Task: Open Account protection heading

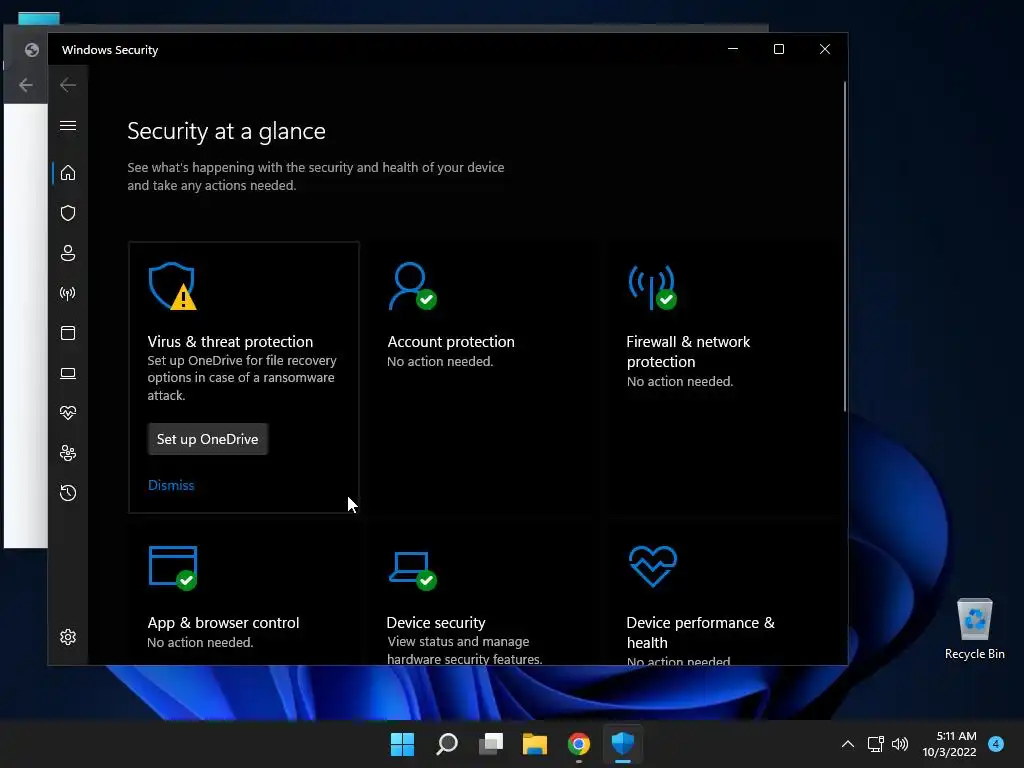Action: (x=451, y=342)
